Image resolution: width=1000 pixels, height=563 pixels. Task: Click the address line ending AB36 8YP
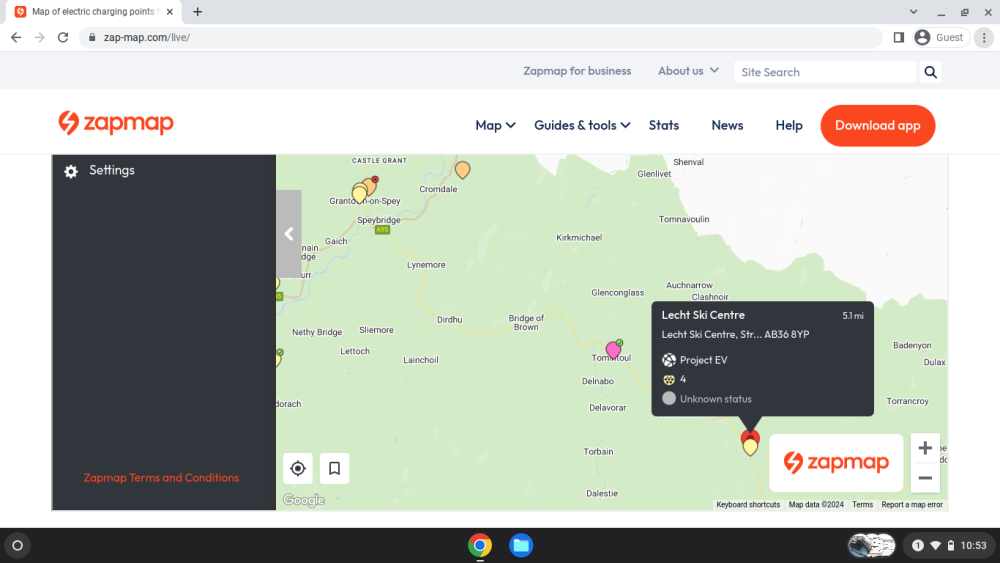click(735, 334)
